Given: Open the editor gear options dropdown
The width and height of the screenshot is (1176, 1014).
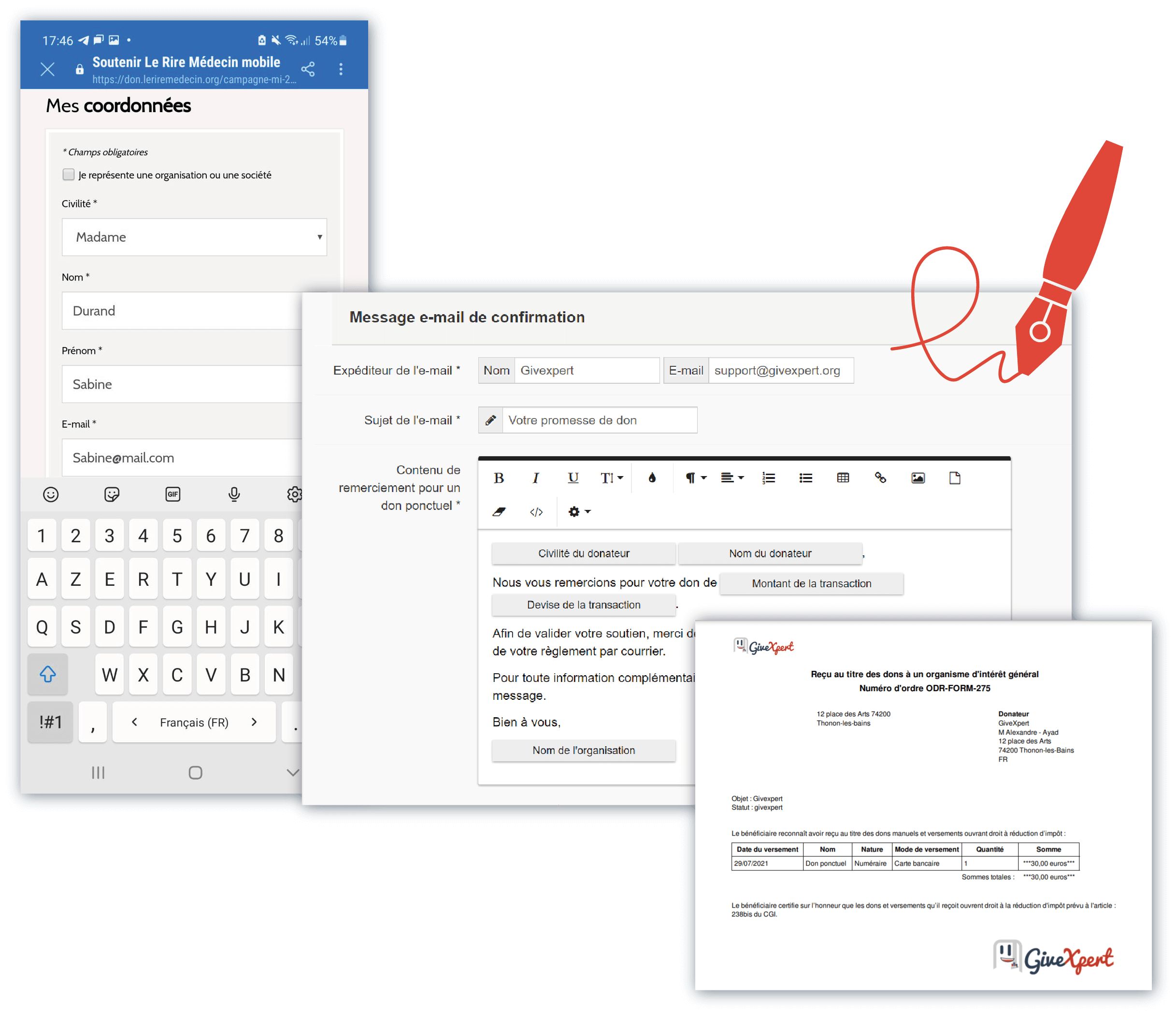Looking at the screenshot, I should (x=579, y=512).
